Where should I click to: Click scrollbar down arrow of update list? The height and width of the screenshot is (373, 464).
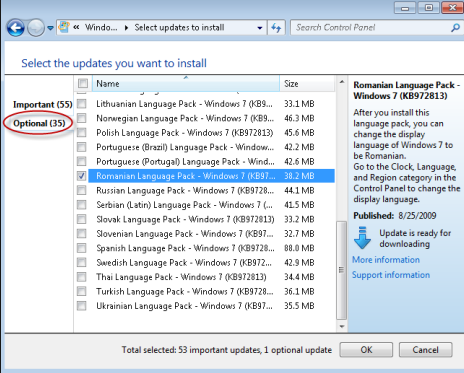[342, 326]
